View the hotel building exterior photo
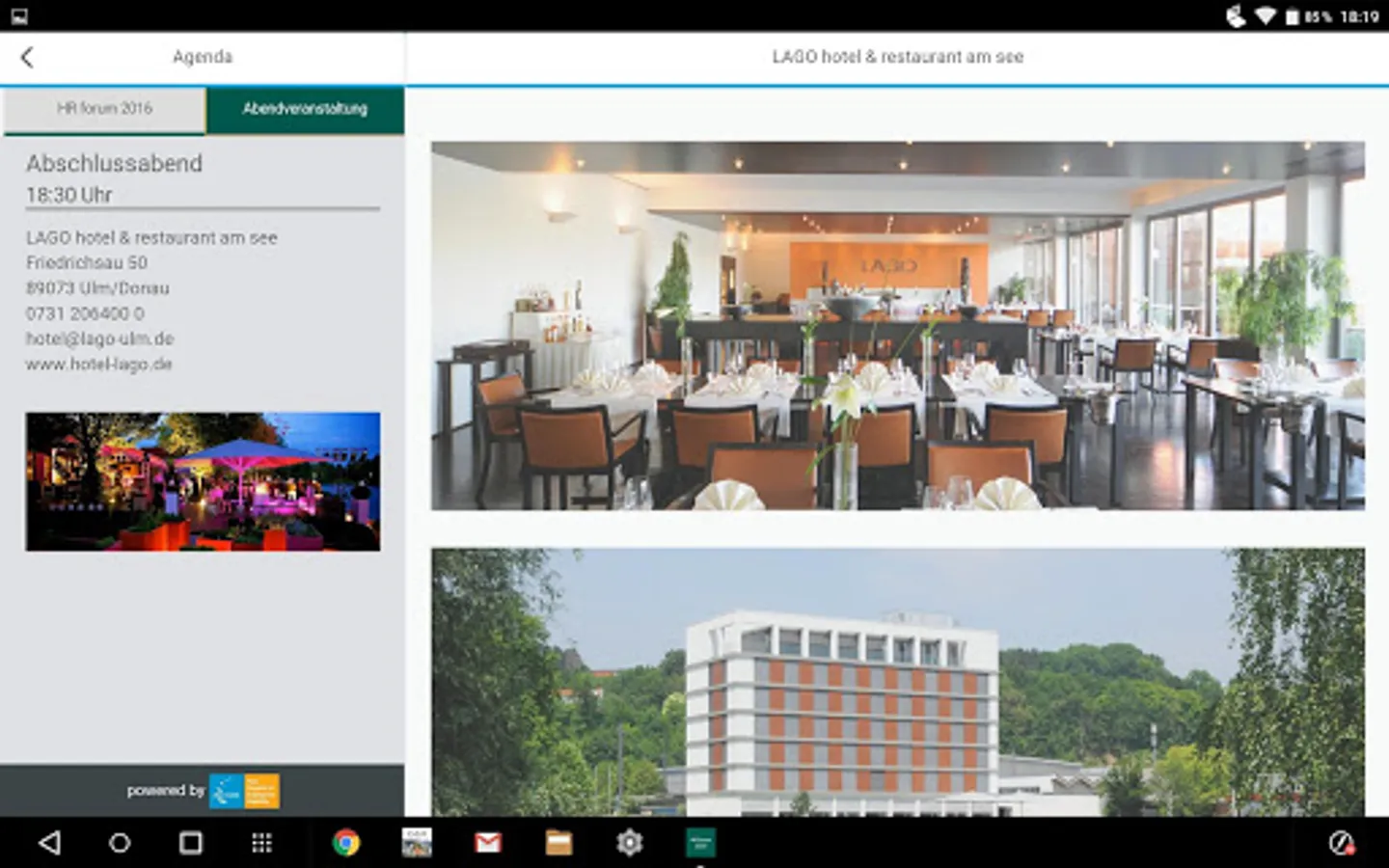This screenshot has width=1389, height=868. (898, 682)
